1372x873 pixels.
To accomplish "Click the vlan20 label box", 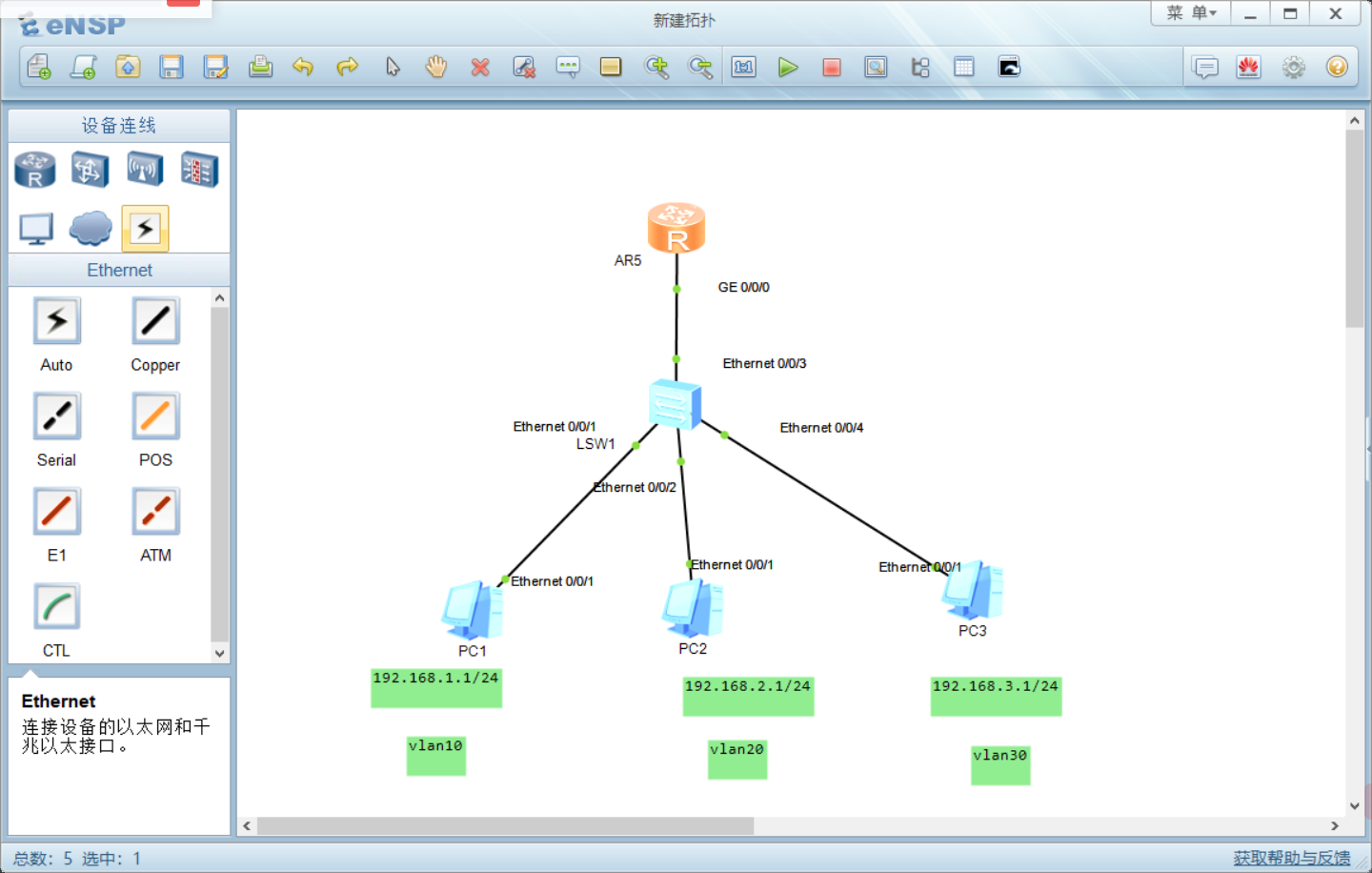I will (737, 760).
